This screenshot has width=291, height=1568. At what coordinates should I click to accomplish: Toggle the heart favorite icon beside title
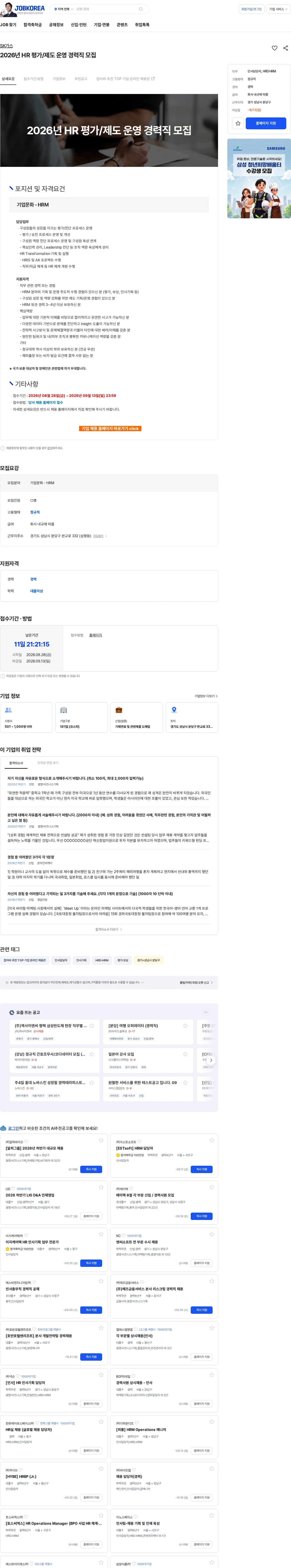(x=275, y=48)
